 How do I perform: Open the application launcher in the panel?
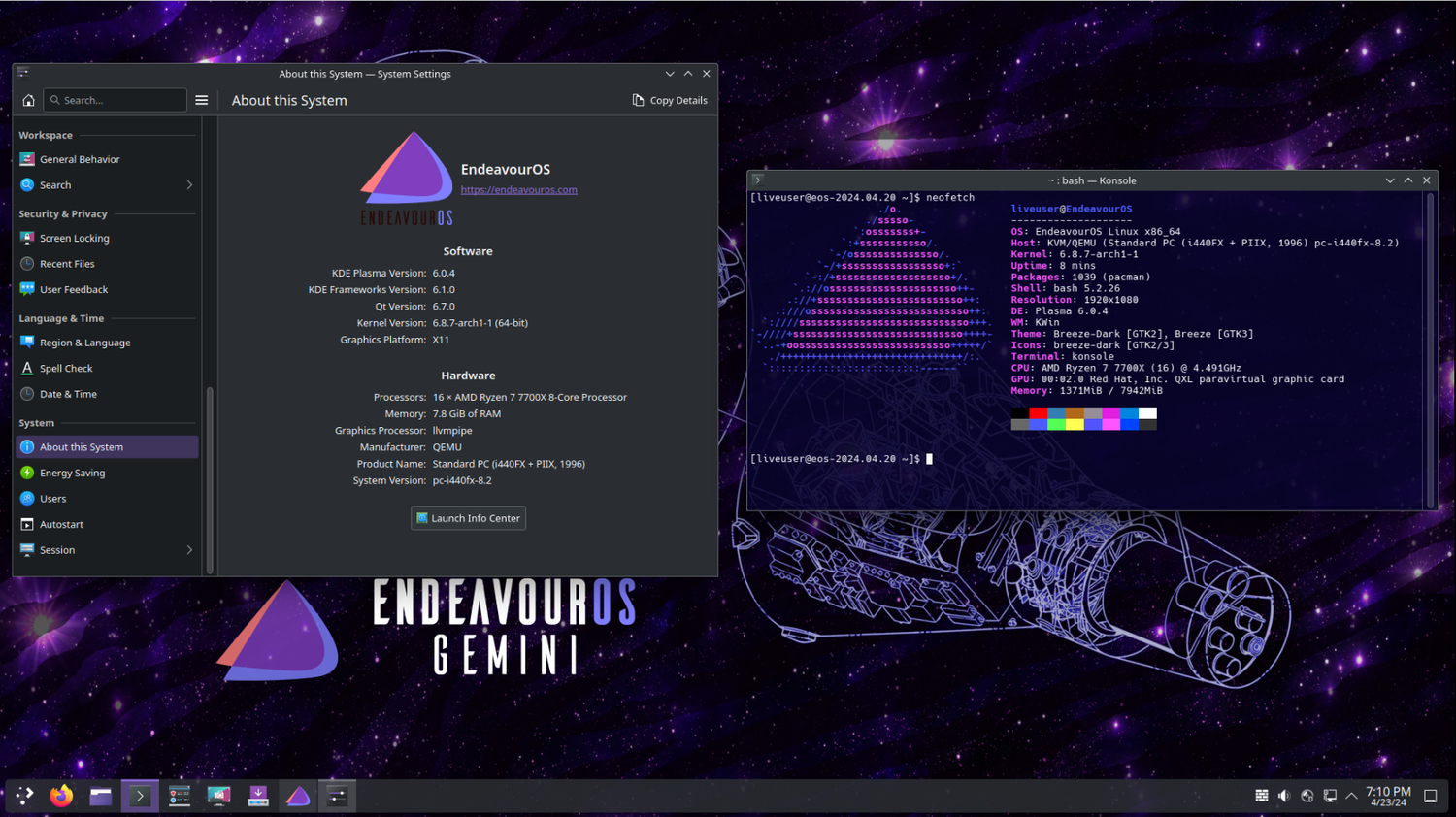24,796
